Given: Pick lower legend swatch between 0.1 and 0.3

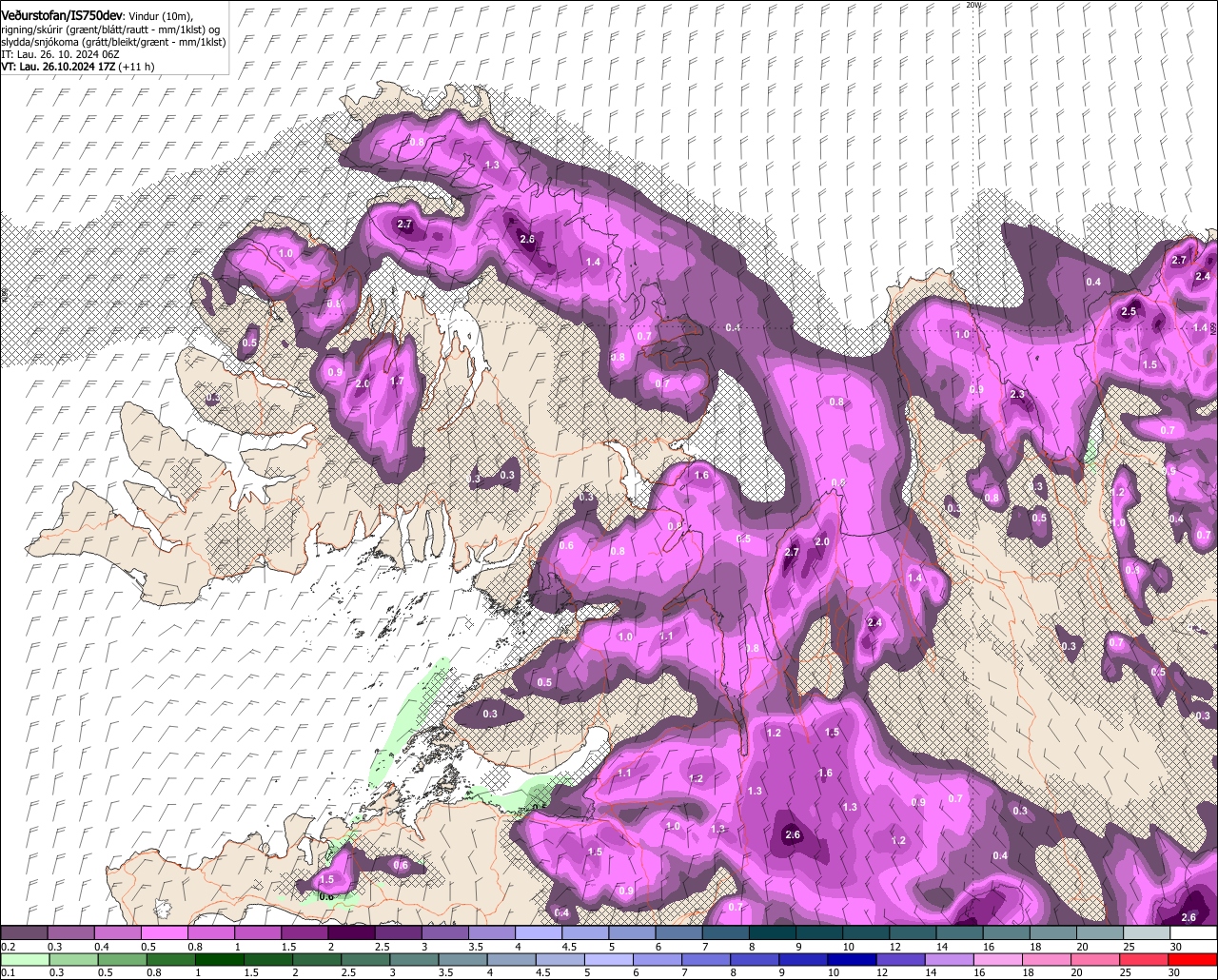Looking at the screenshot, I should pyautogui.click(x=24, y=959).
